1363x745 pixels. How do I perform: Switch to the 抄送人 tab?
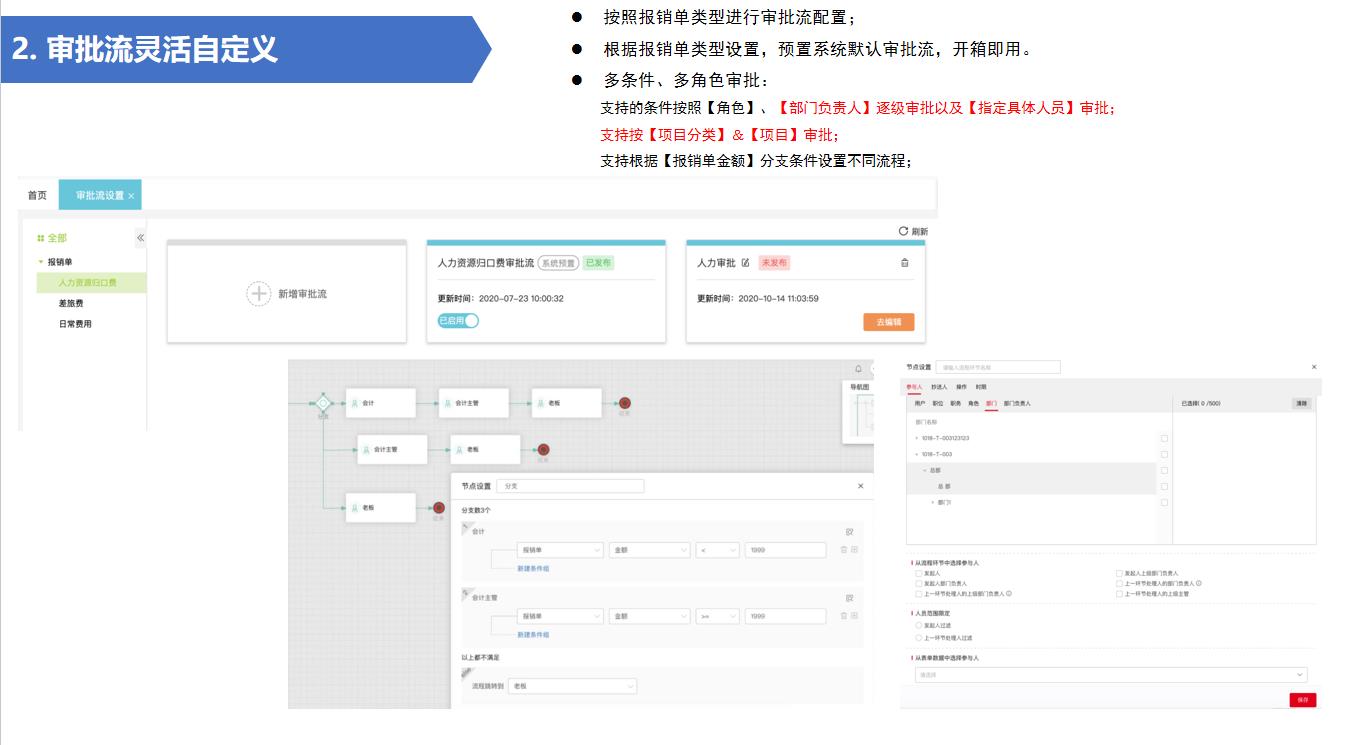tap(938, 386)
